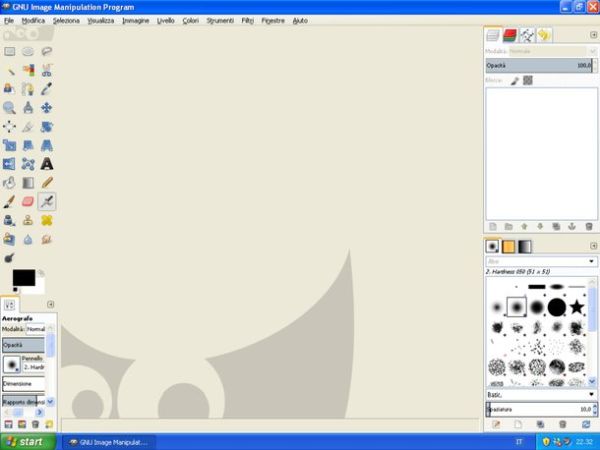Open the tool options configuration menu arrow
Screen dimensions: 600x450
(51, 304)
